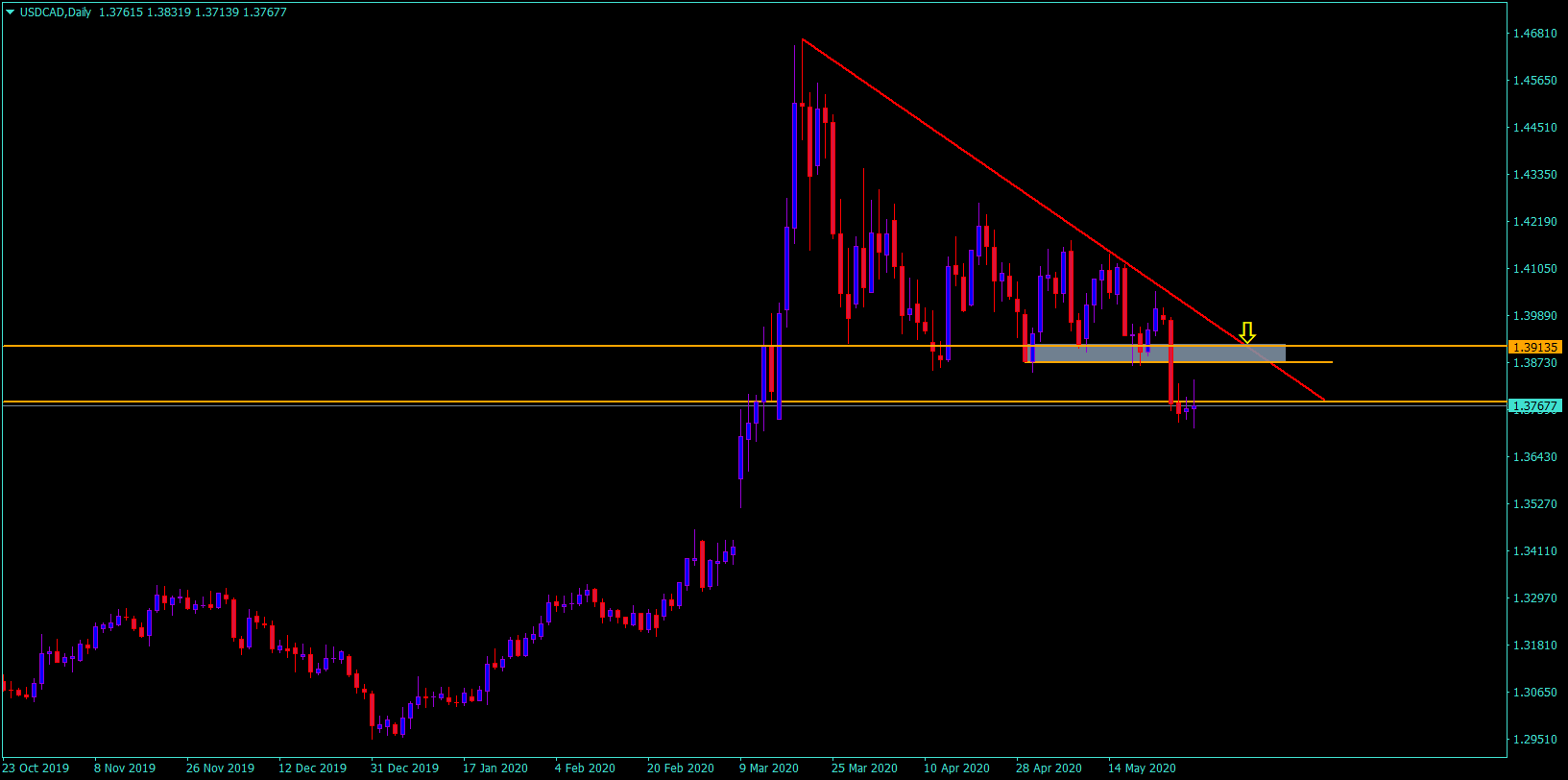
Task: Select the open value 1.37615 in header
Action: [x=119, y=12]
